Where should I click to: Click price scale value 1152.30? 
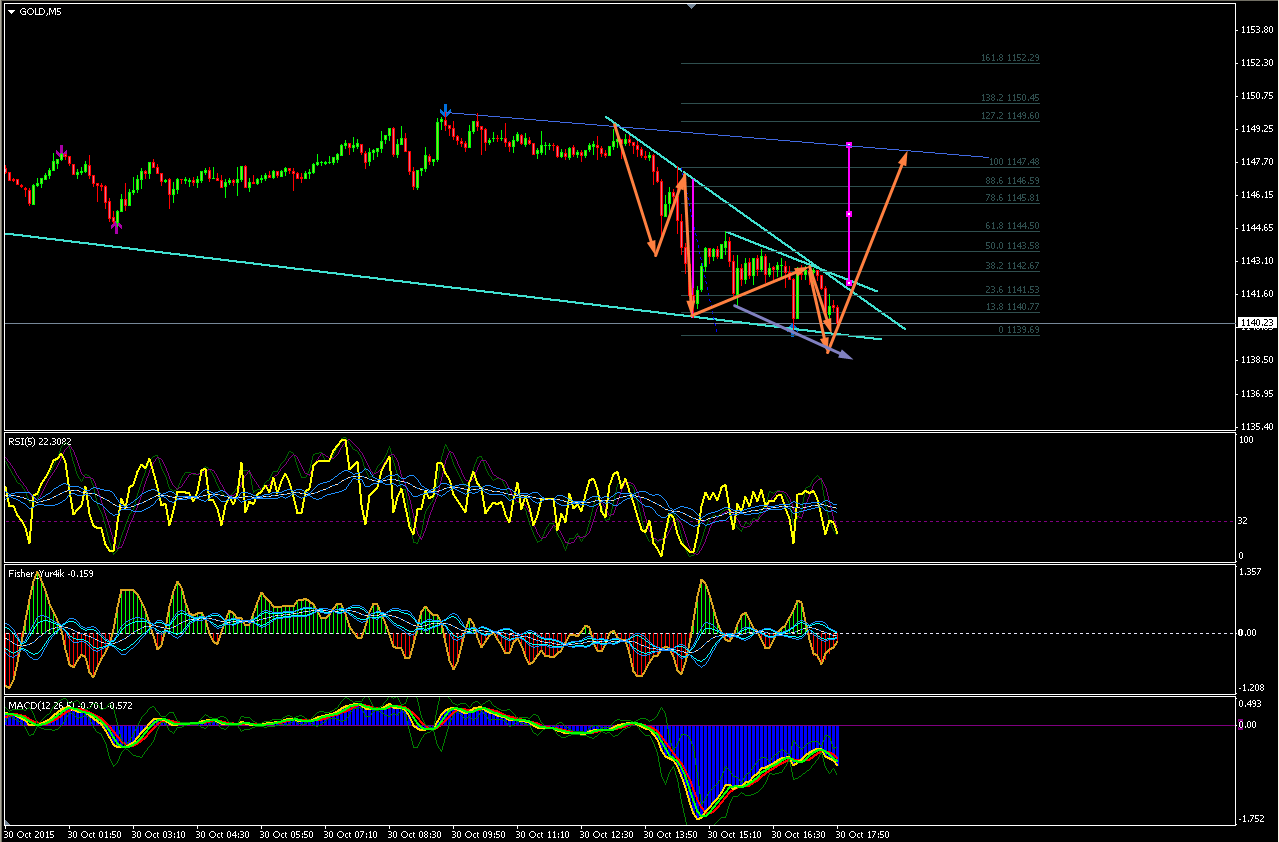[x=1256, y=63]
